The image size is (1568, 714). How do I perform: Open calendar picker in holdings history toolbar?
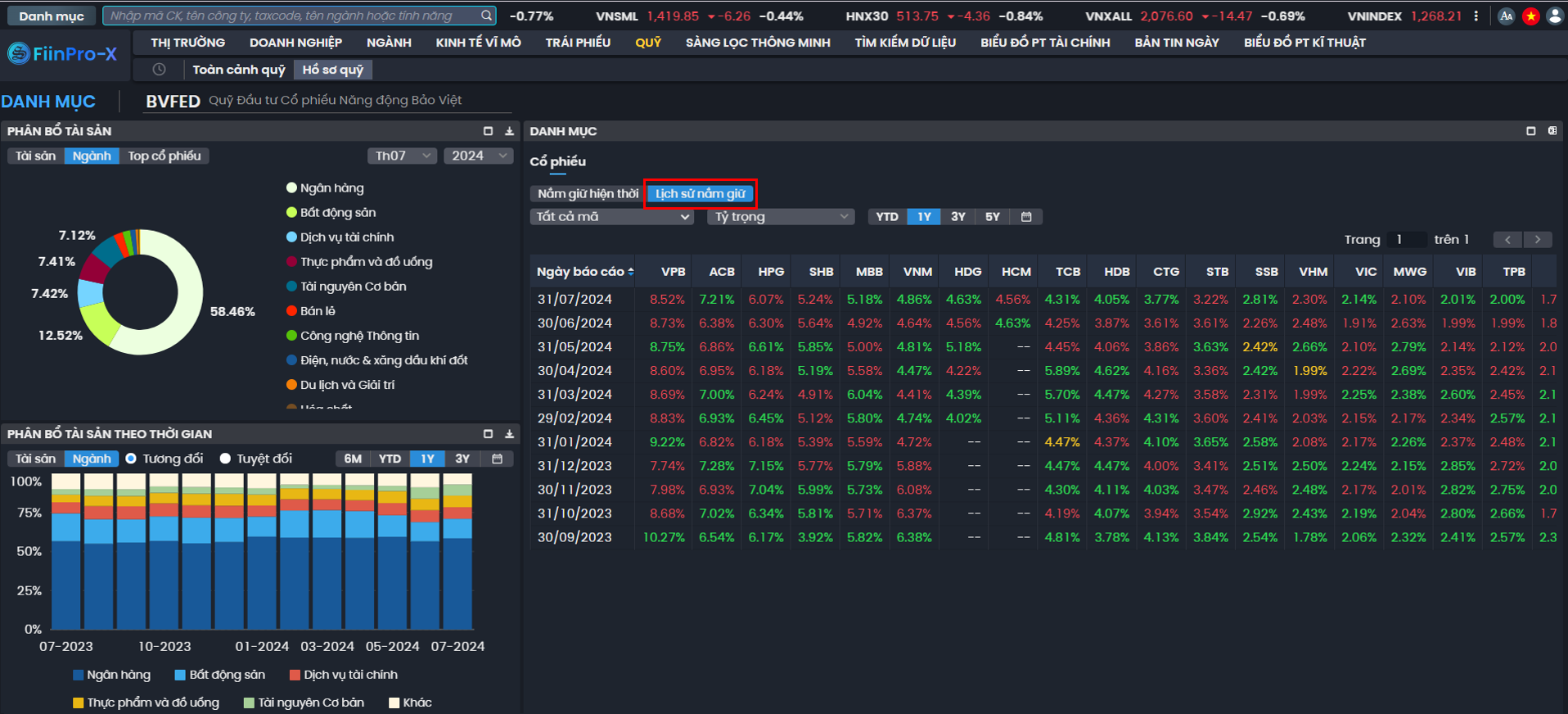pyautogui.click(x=1026, y=217)
